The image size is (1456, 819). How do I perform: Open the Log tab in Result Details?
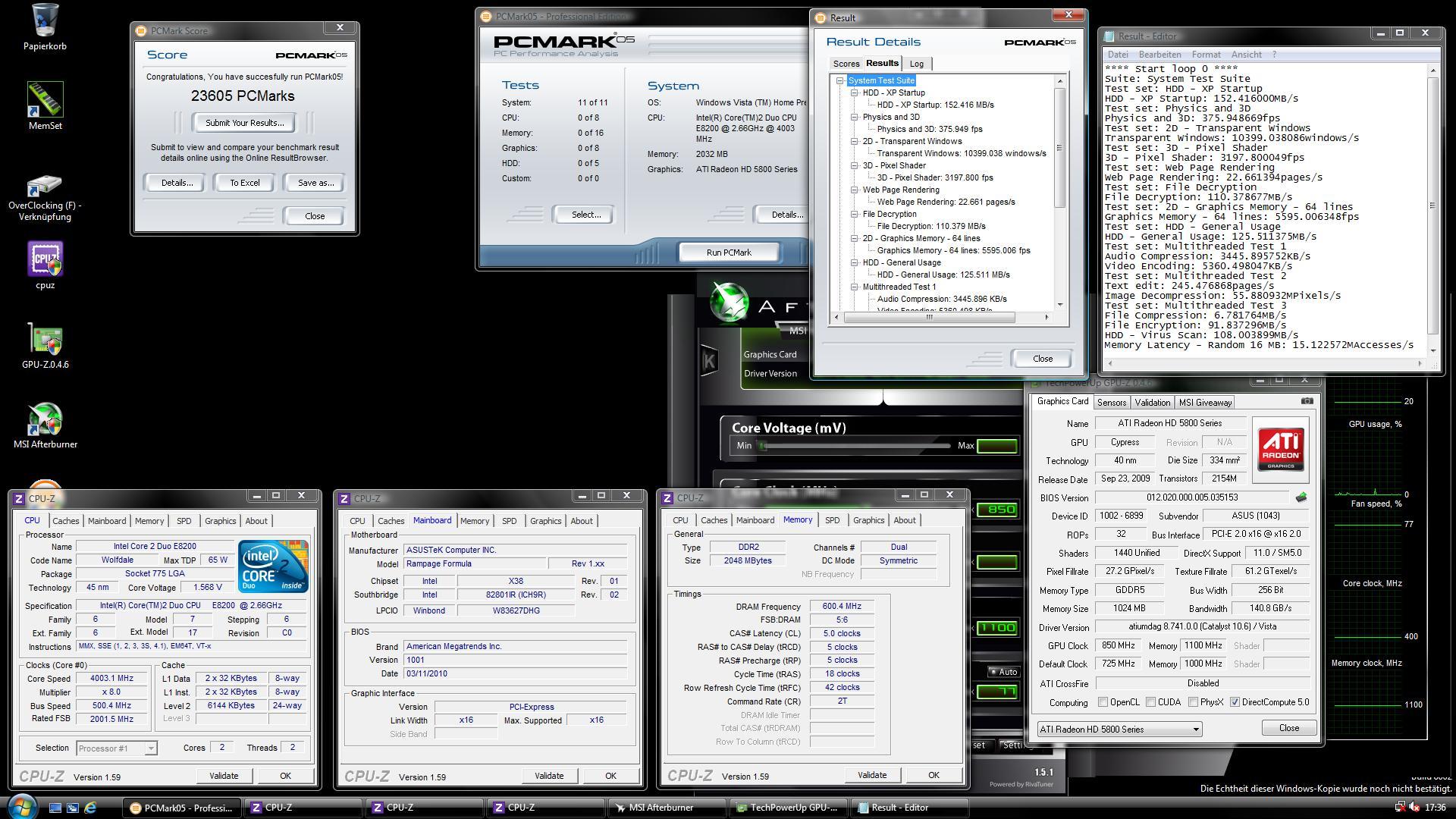point(917,64)
